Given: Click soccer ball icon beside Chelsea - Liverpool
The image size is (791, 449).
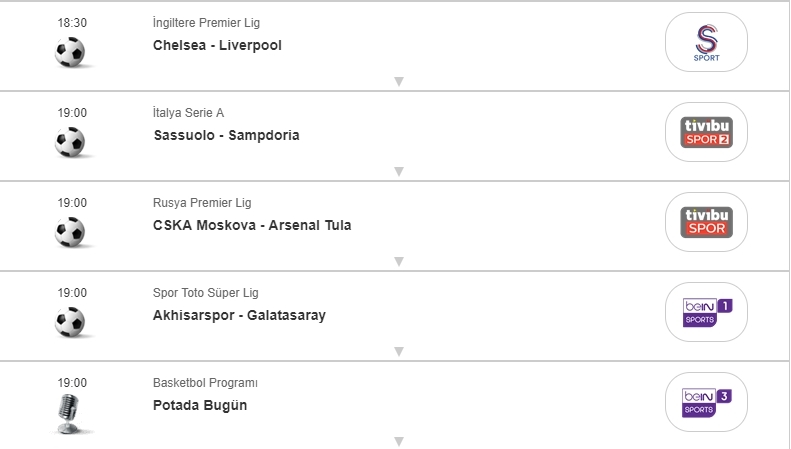Looking at the screenshot, I should (71, 52).
